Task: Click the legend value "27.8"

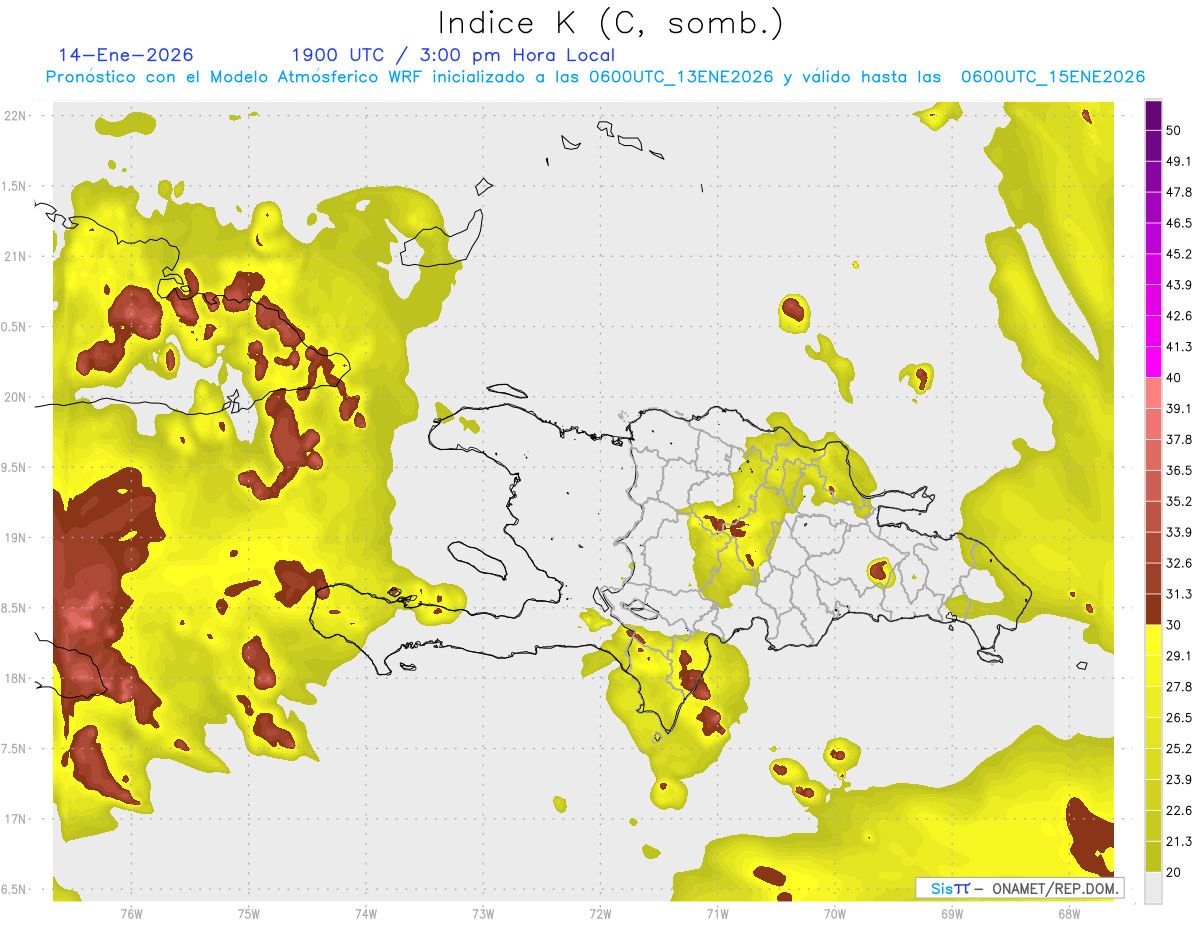Action: (1179, 687)
